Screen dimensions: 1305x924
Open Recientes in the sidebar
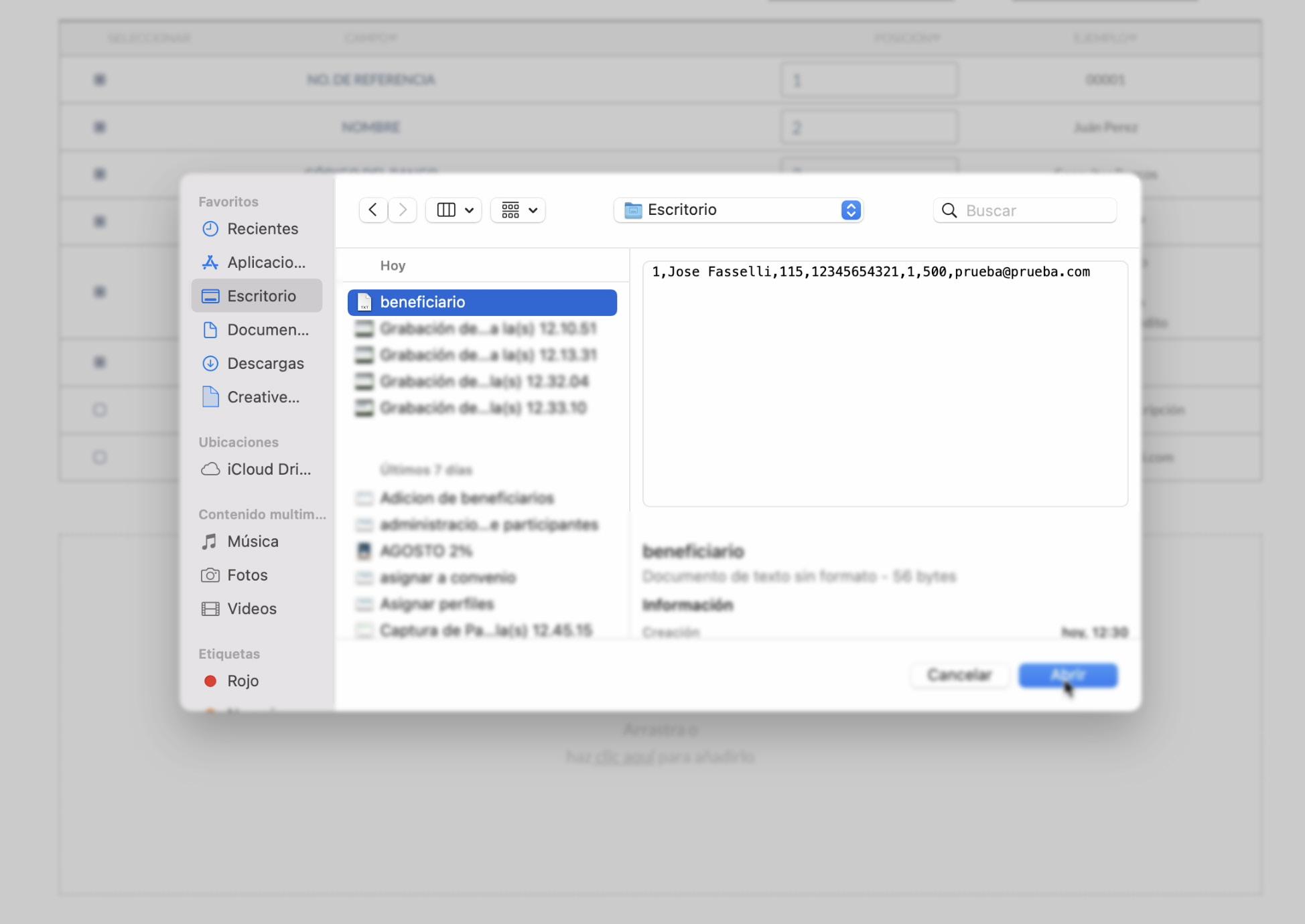(261, 229)
